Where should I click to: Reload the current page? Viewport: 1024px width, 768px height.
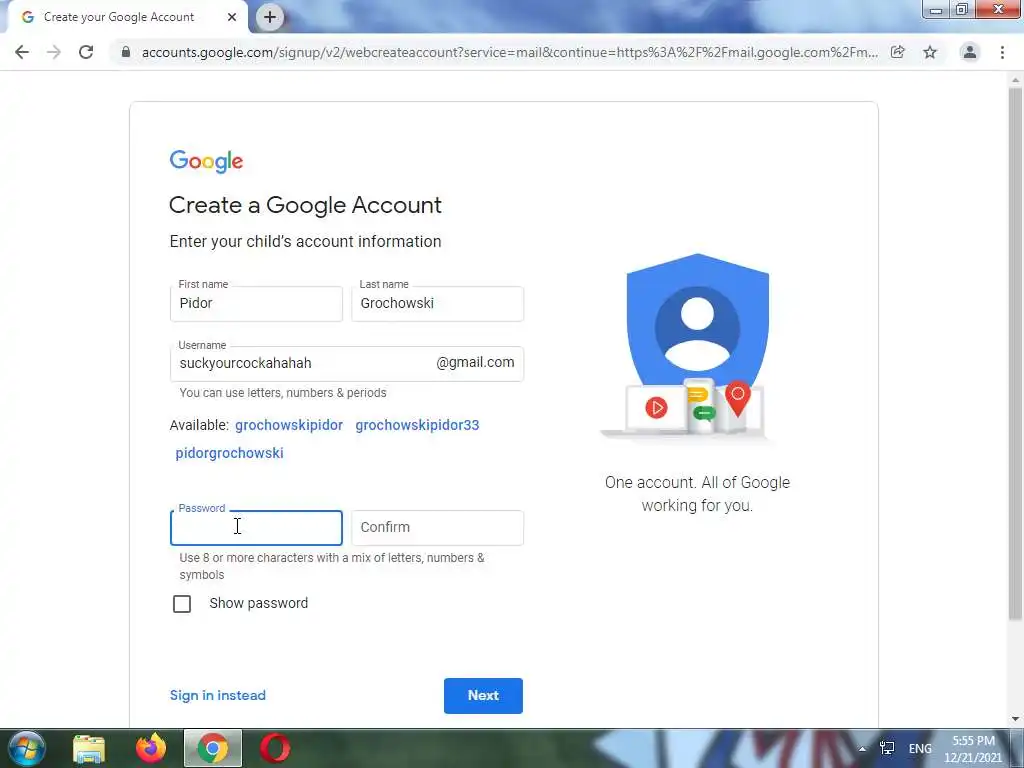tap(86, 52)
